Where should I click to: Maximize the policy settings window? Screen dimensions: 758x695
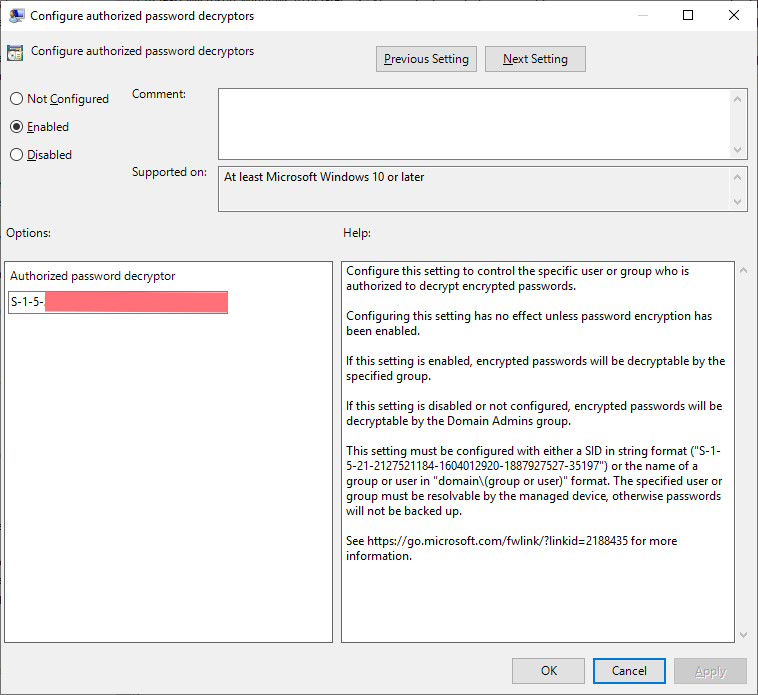tap(687, 16)
